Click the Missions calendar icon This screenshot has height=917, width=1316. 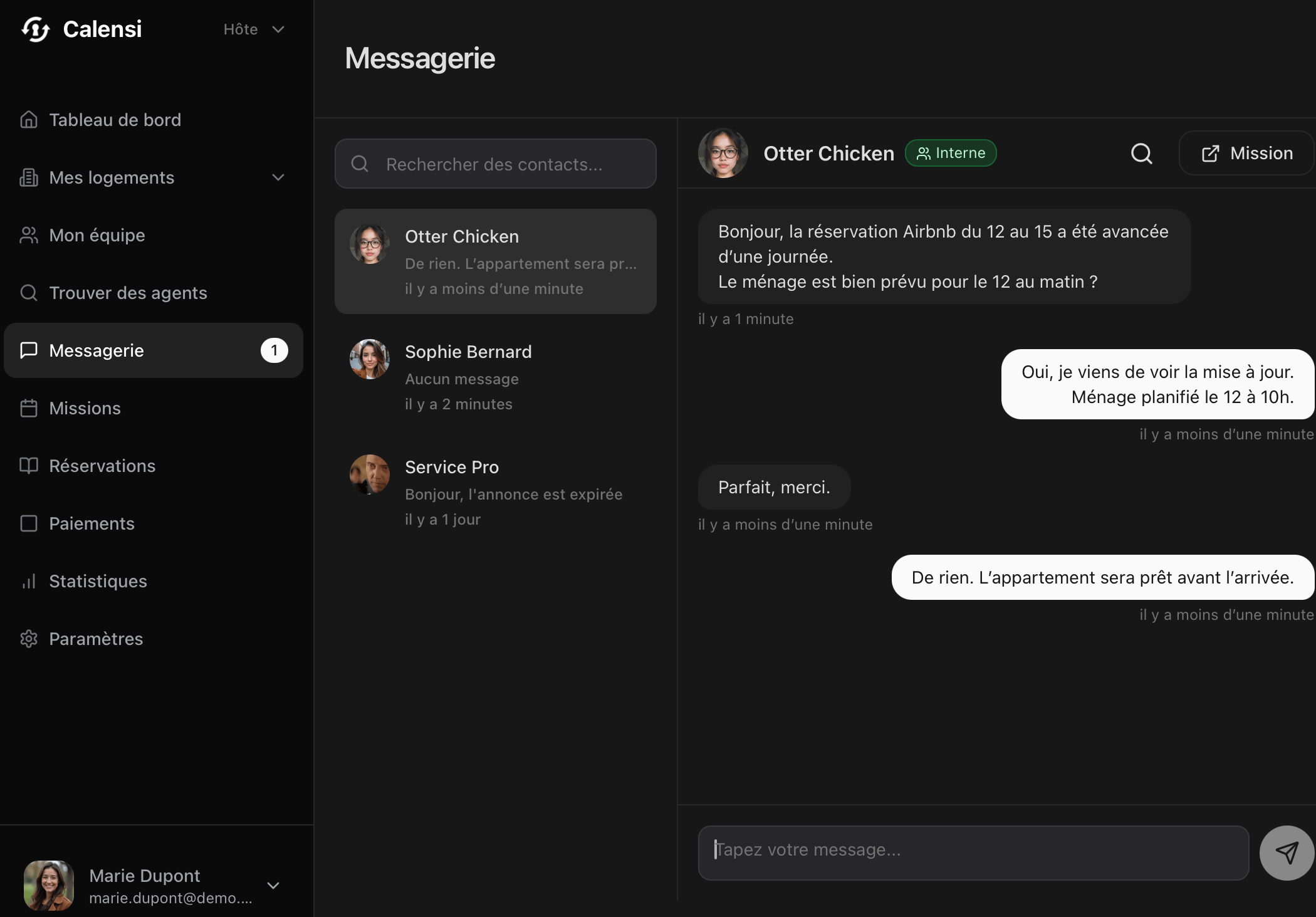[29, 409]
